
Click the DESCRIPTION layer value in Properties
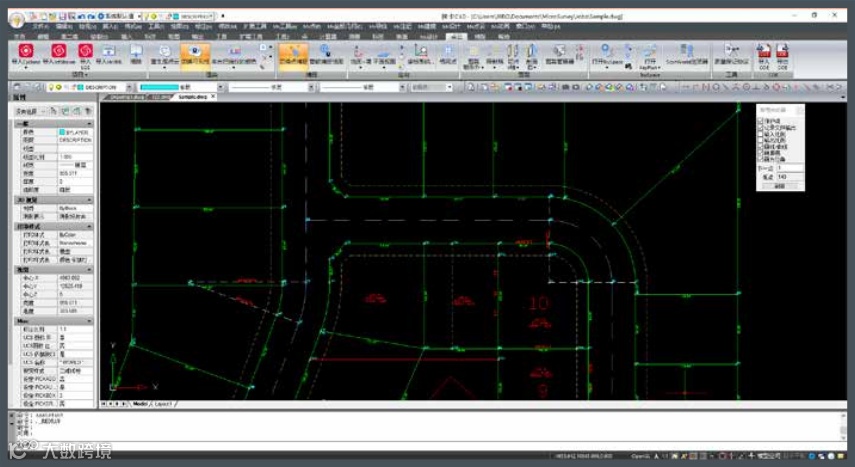(x=75, y=140)
